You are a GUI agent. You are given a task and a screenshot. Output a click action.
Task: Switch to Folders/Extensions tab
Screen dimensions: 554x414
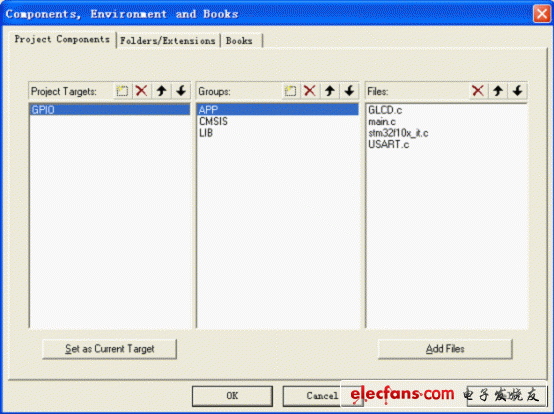[167, 41]
